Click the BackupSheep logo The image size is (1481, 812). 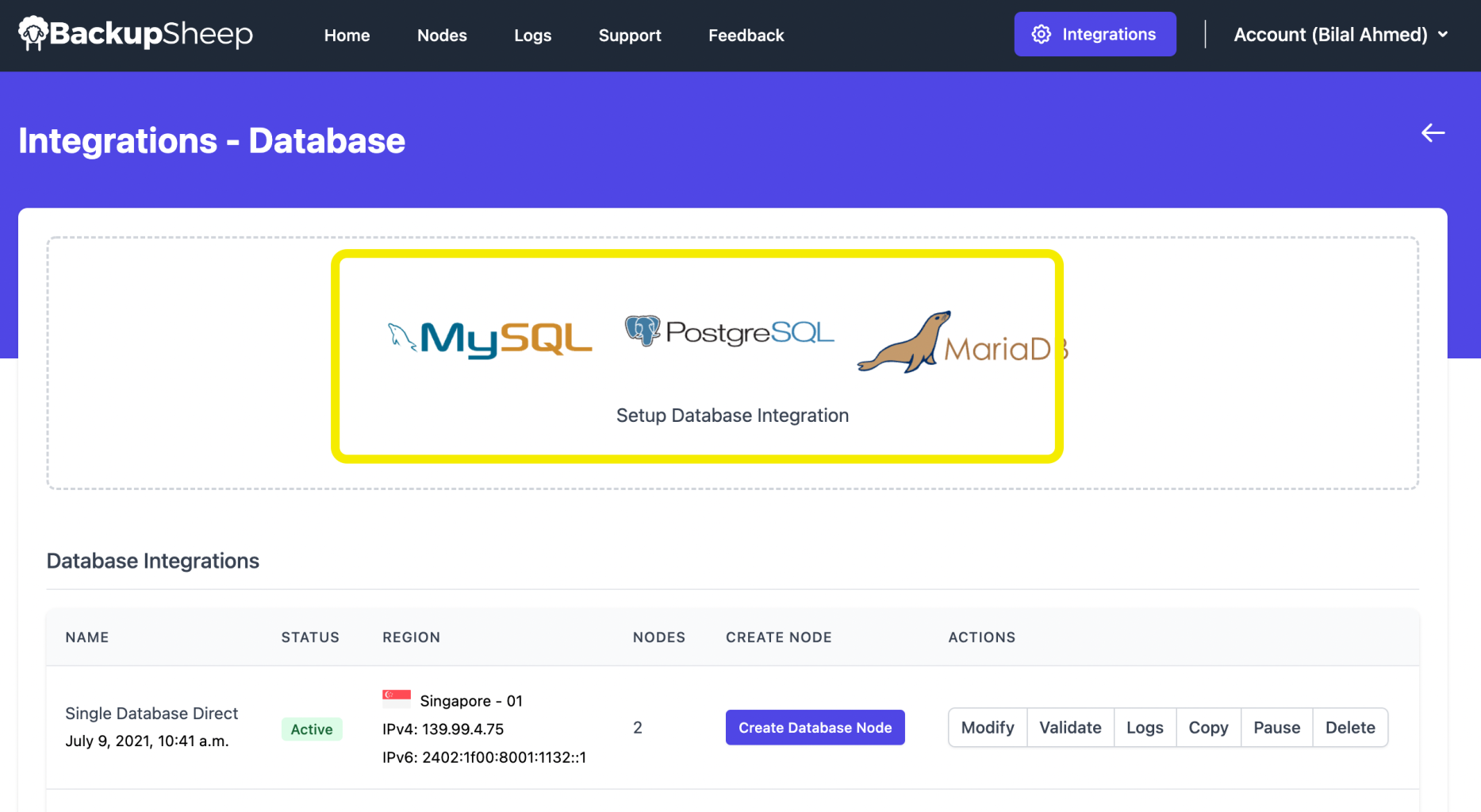coord(136,34)
